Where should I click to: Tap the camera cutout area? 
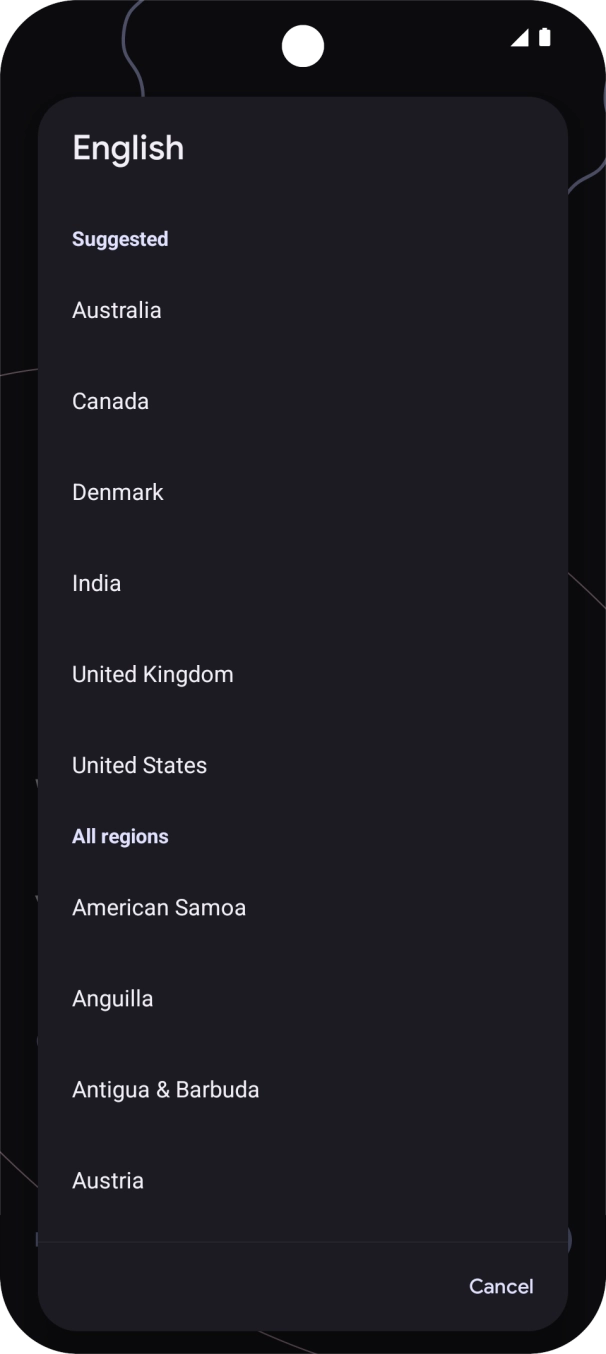click(x=303, y=45)
